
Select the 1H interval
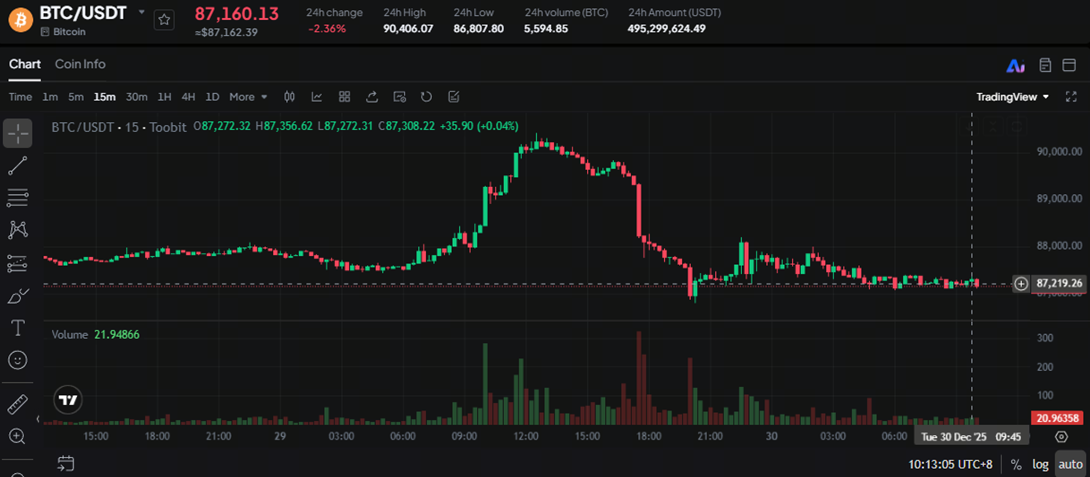point(164,97)
